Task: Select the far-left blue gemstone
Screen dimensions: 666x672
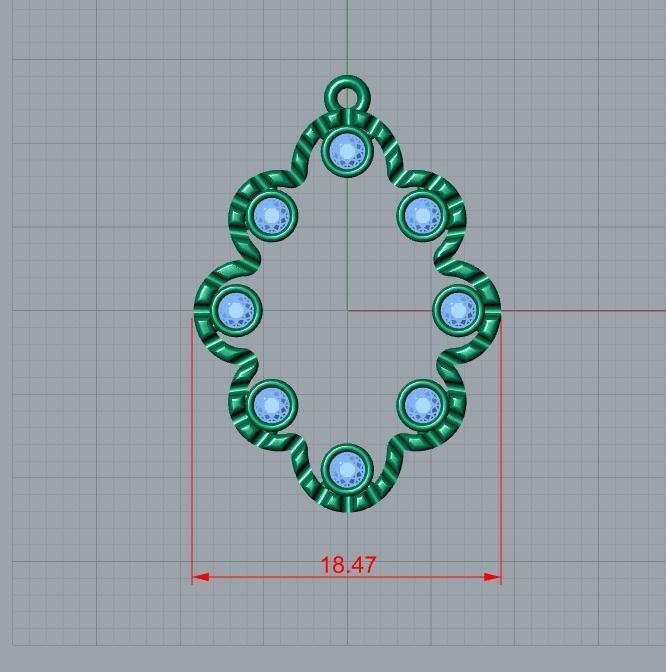Action: [x=236, y=310]
